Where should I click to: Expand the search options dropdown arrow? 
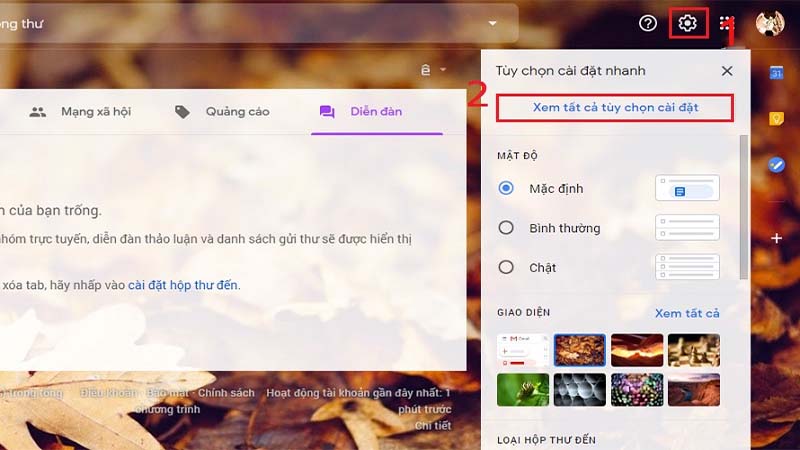coord(492,23)
